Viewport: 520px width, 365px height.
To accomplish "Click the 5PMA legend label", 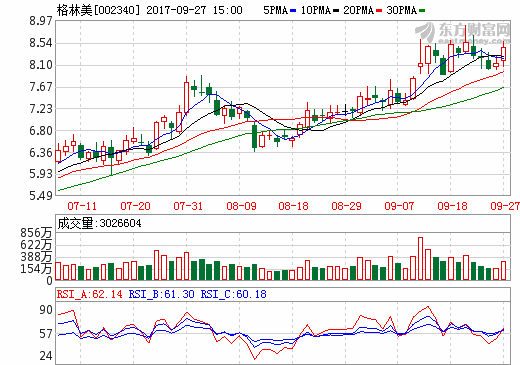I will coord(275,10).
